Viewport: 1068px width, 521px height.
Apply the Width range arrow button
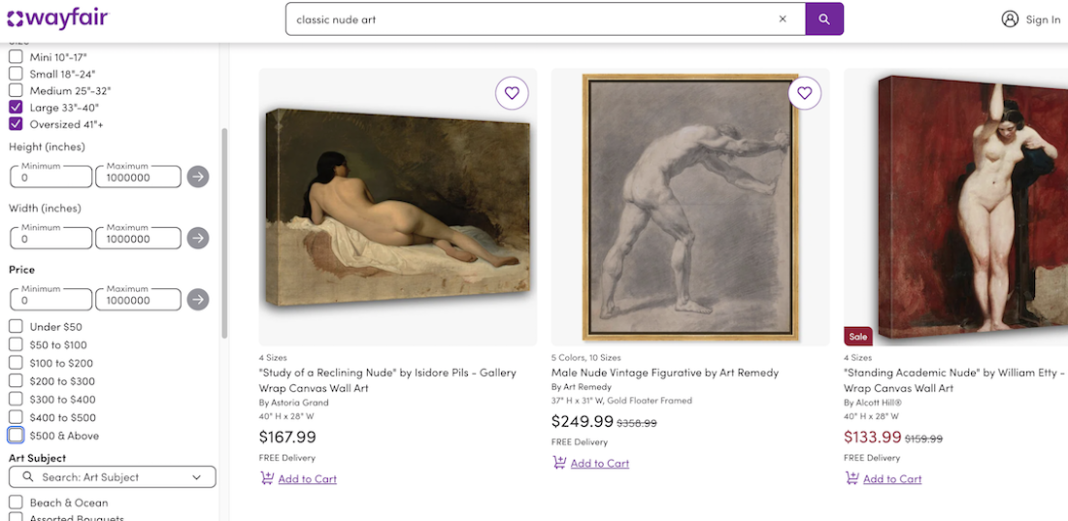click(198, 238)
